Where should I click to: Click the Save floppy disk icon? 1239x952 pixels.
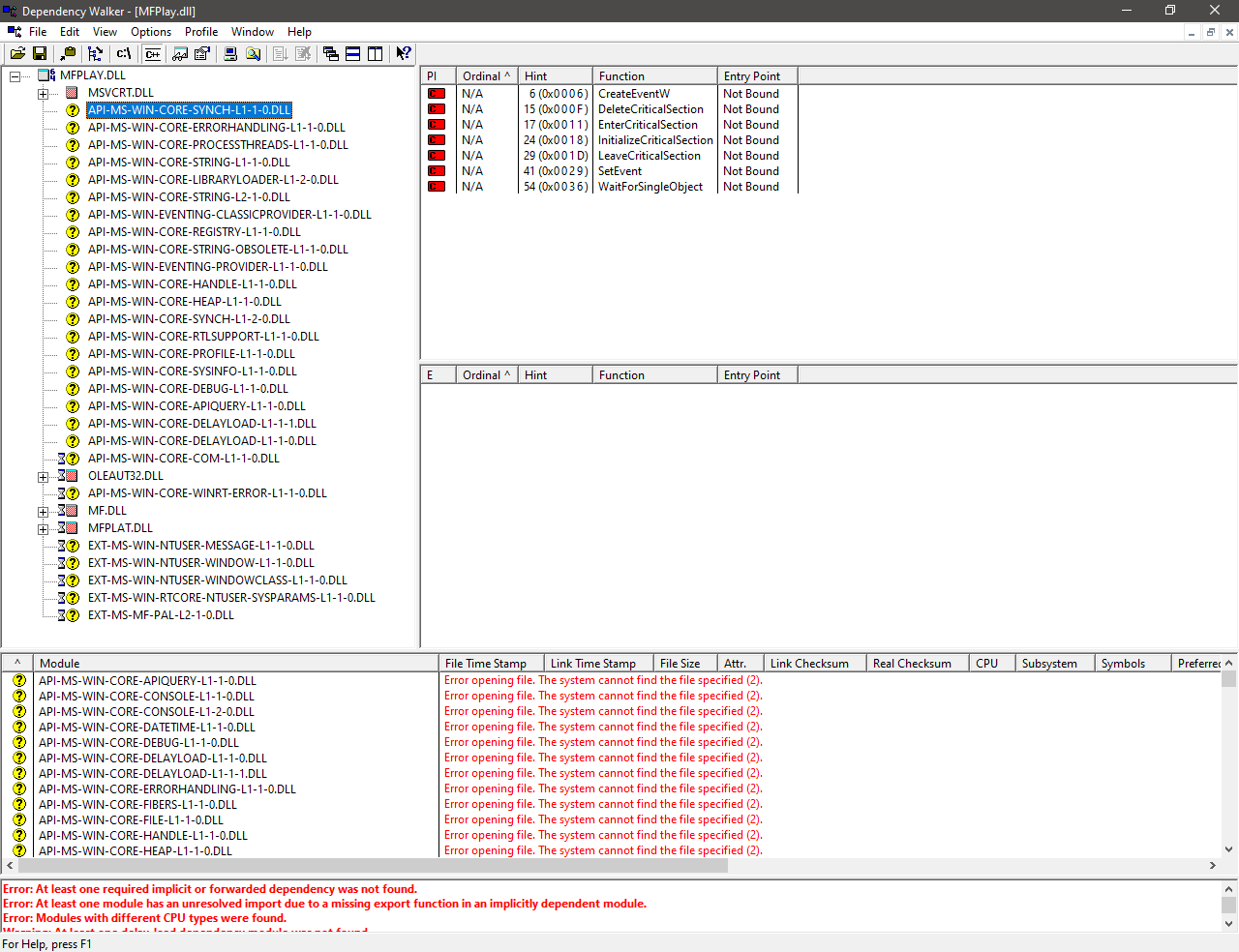point(40,54)
